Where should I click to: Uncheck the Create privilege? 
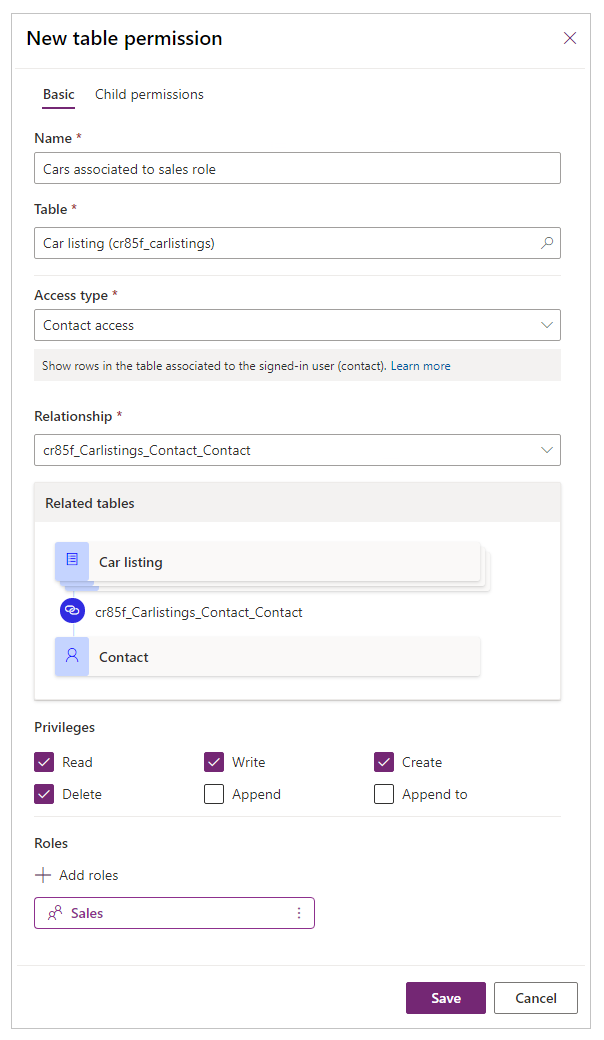click(x=384, y=762)
